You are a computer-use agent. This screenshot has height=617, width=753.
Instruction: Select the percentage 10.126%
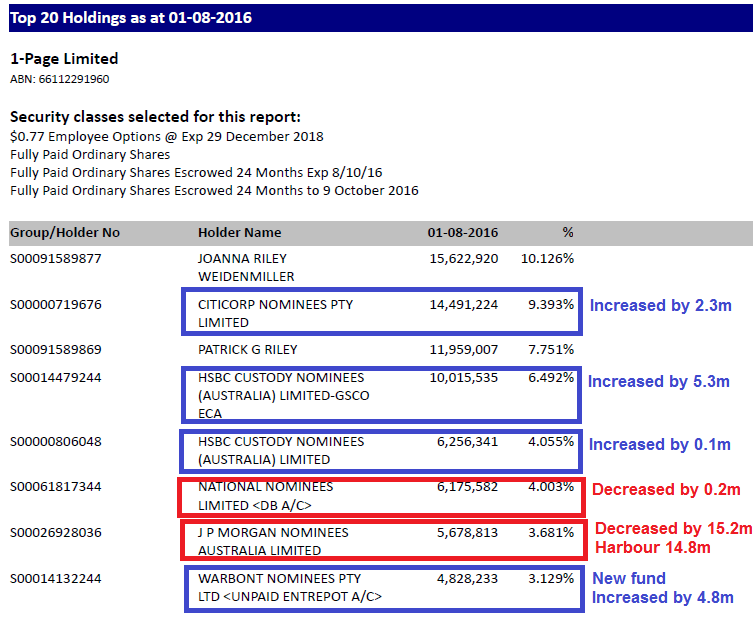point(547,259)
